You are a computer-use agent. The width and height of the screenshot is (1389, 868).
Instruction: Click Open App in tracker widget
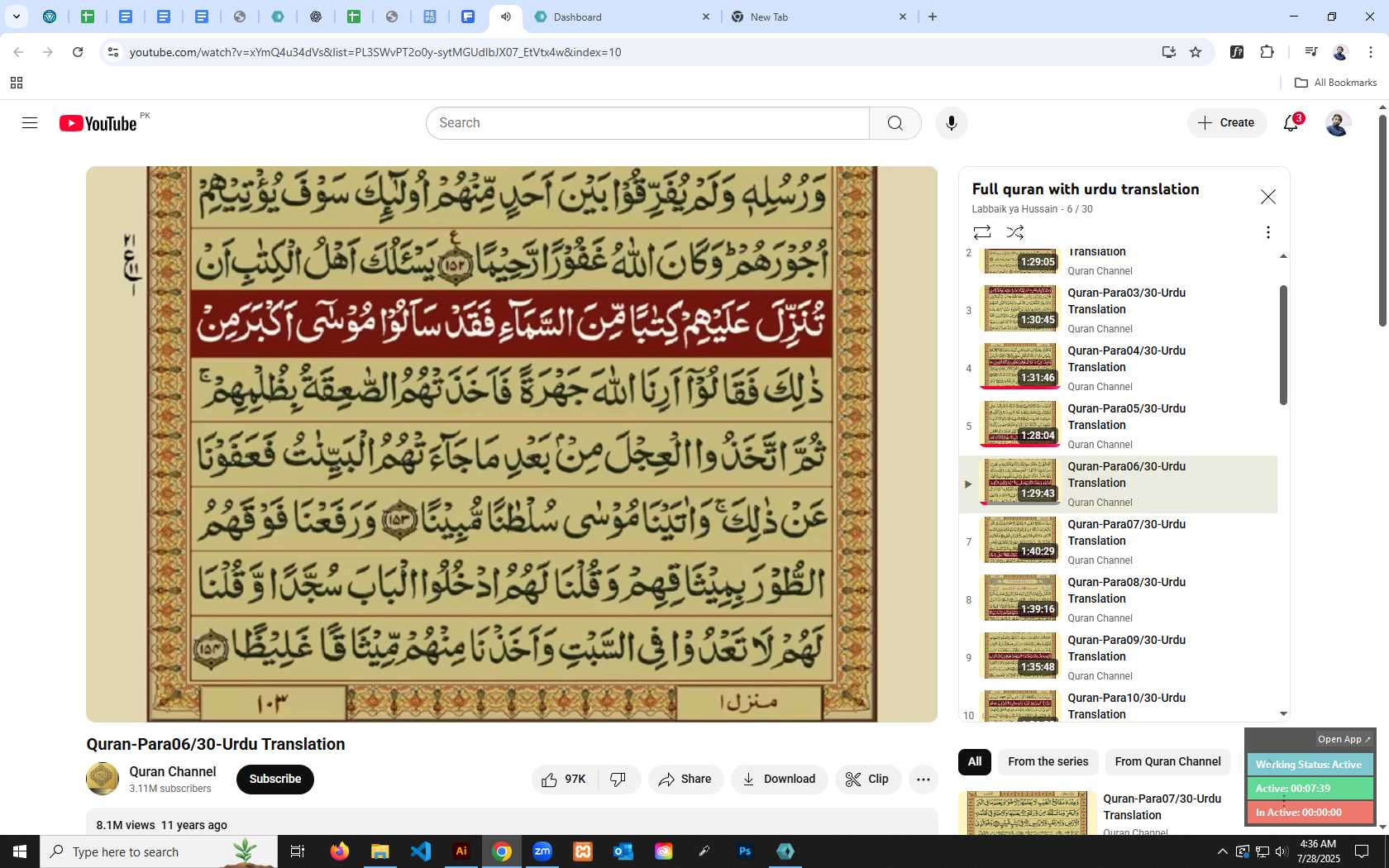point(1344,739)
